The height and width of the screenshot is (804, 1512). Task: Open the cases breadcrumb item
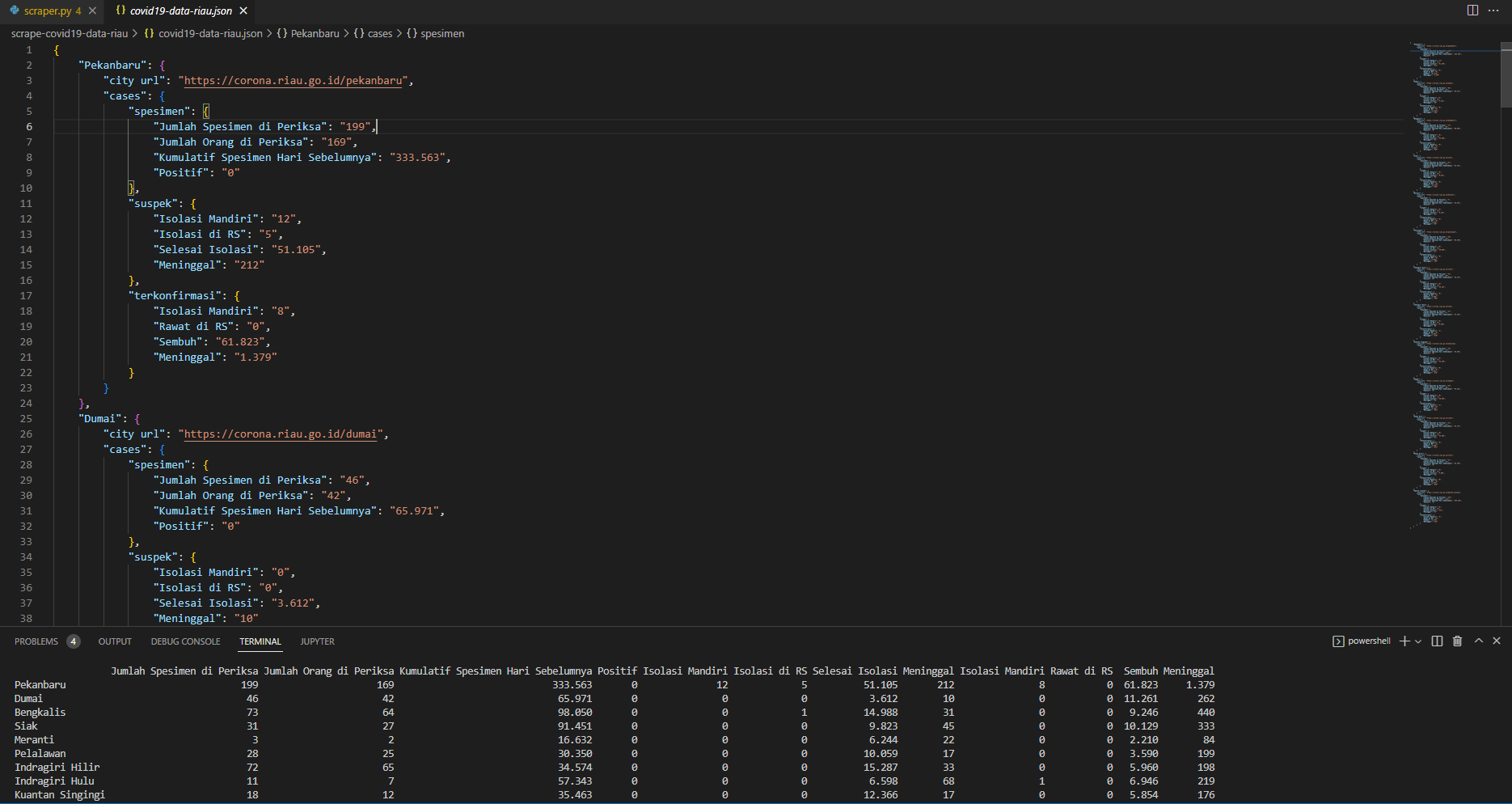pyautogui.click(x=373, y=33)
